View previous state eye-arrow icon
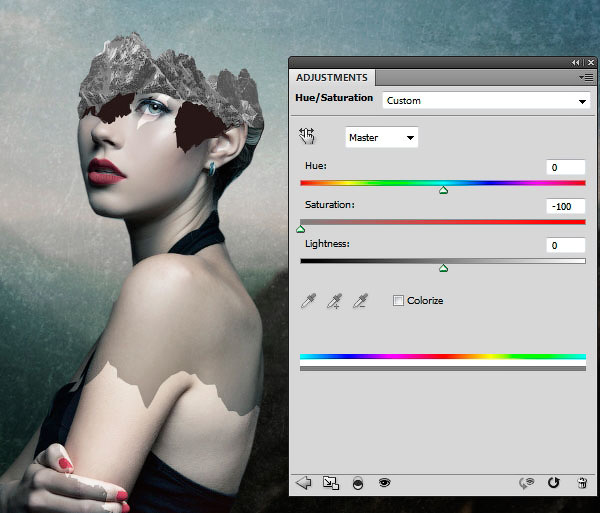600x513 pixels. pyautogui.click(x=527, y=483)
